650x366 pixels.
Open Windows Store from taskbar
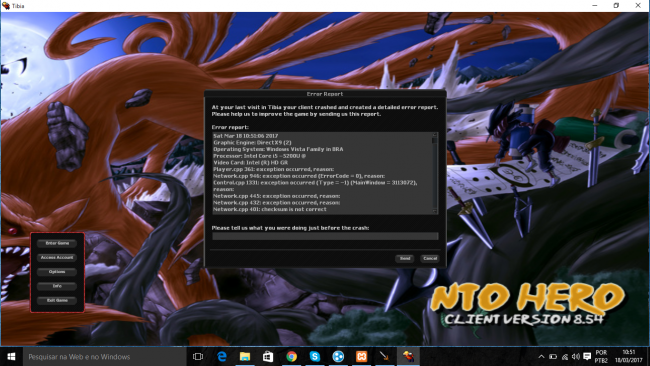pos(268,356)
